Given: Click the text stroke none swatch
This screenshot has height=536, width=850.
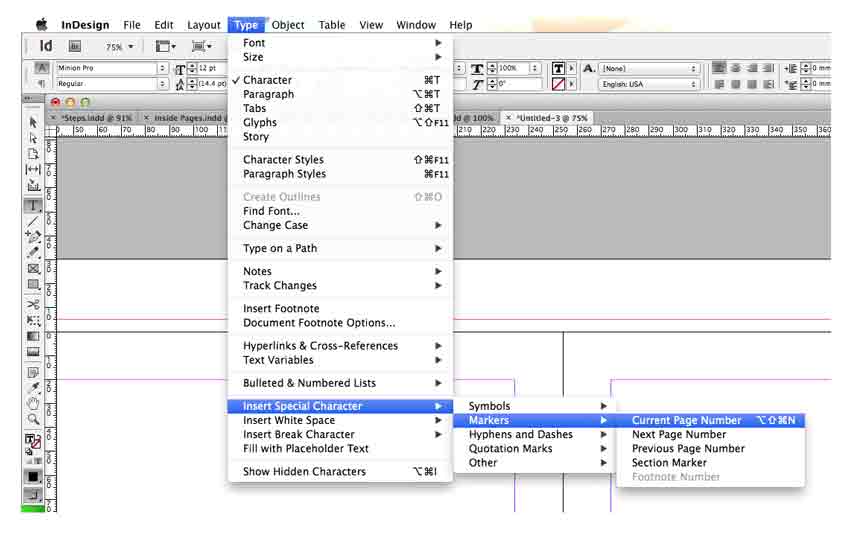Looking at the screenshot, I should click(558, 84).
